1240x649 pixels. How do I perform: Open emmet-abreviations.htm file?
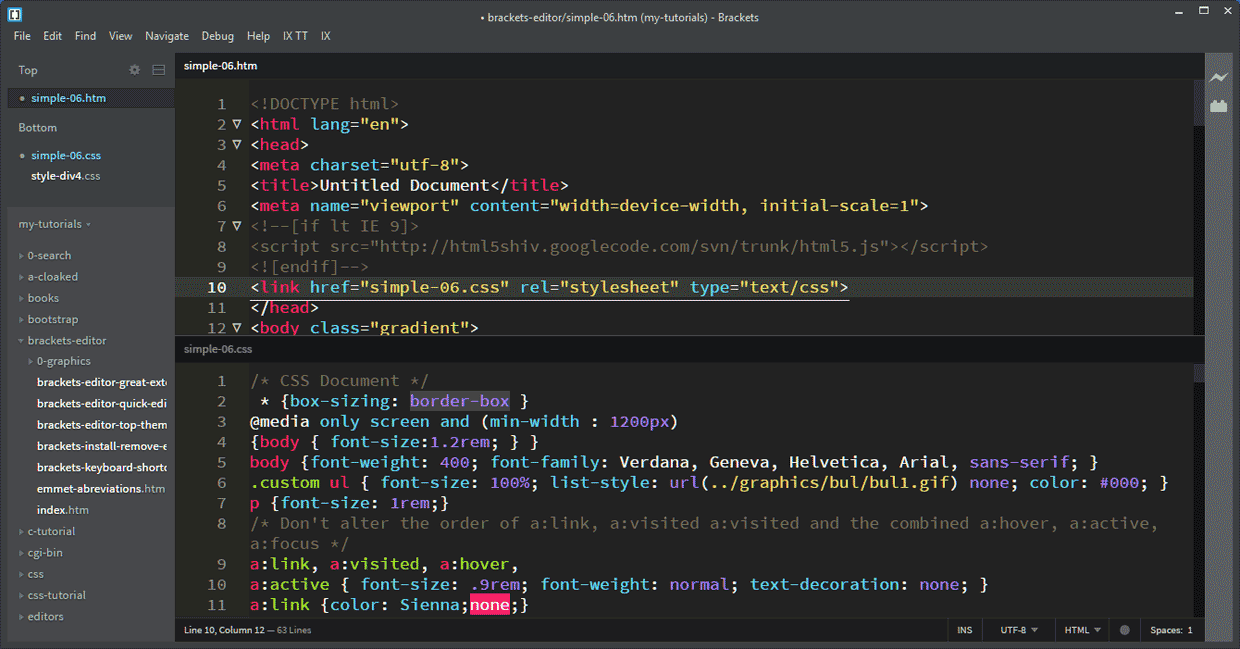click(101, 489)
